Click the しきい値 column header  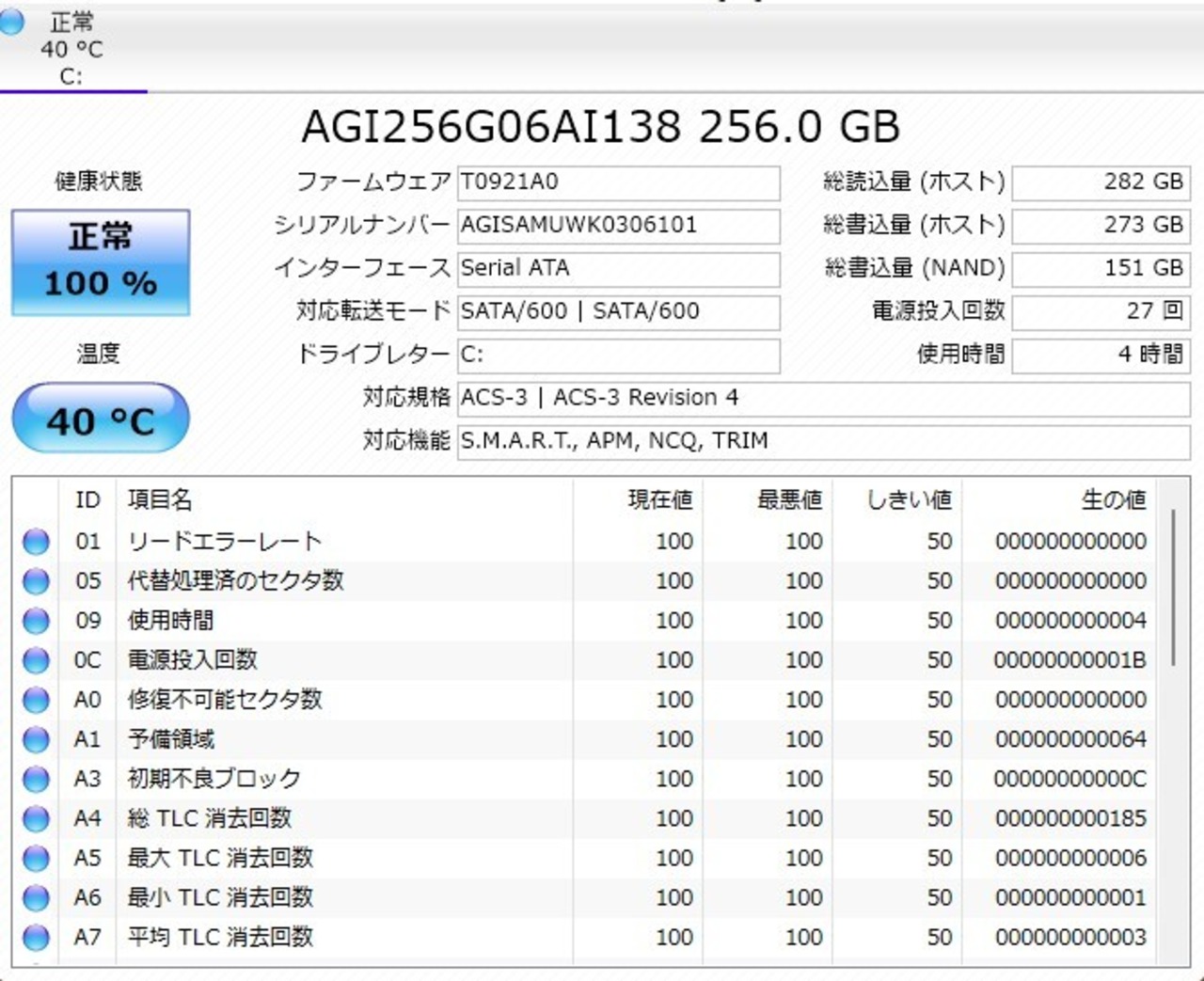coord(909,499)
